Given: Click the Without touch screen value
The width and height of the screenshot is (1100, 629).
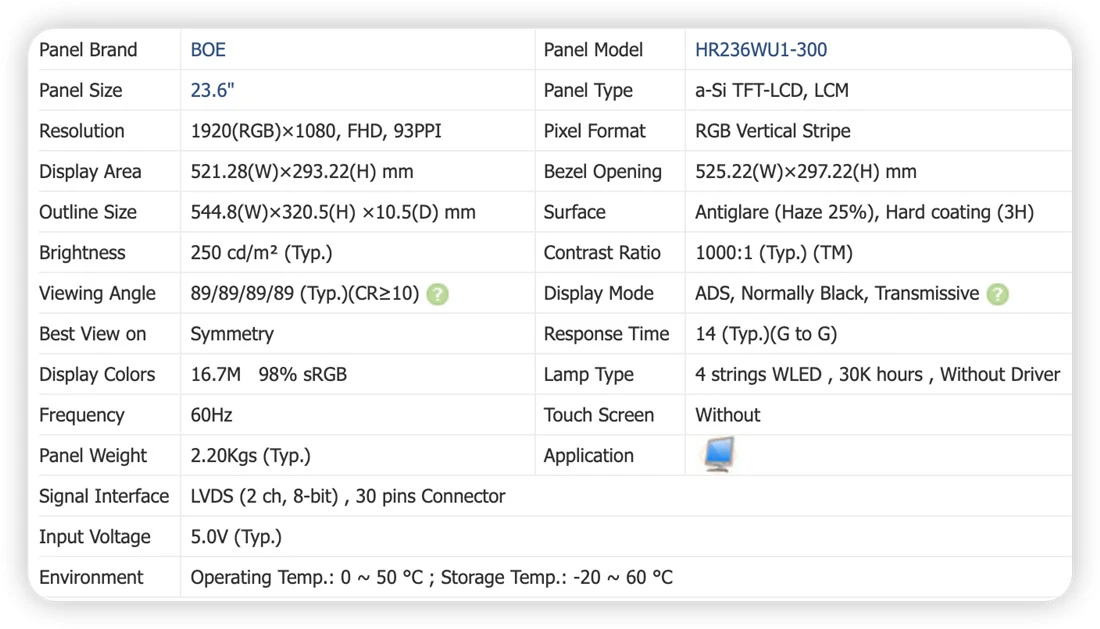Looking at the screenshot, I should click(x=727, y=415).
